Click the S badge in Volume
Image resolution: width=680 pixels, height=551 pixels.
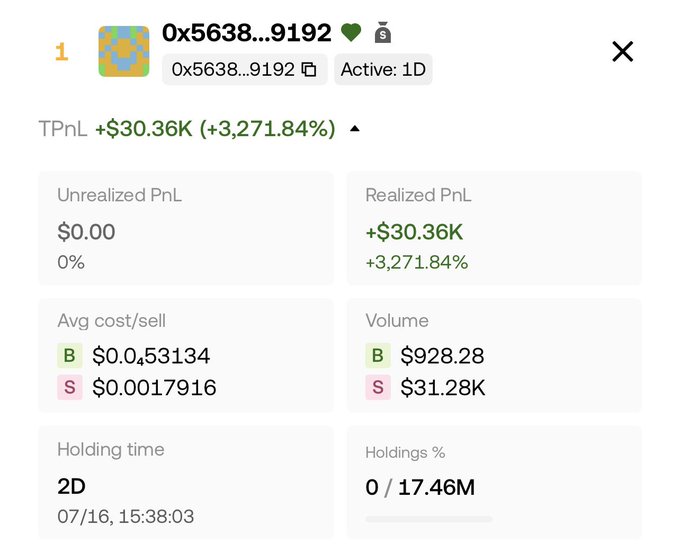378,387
